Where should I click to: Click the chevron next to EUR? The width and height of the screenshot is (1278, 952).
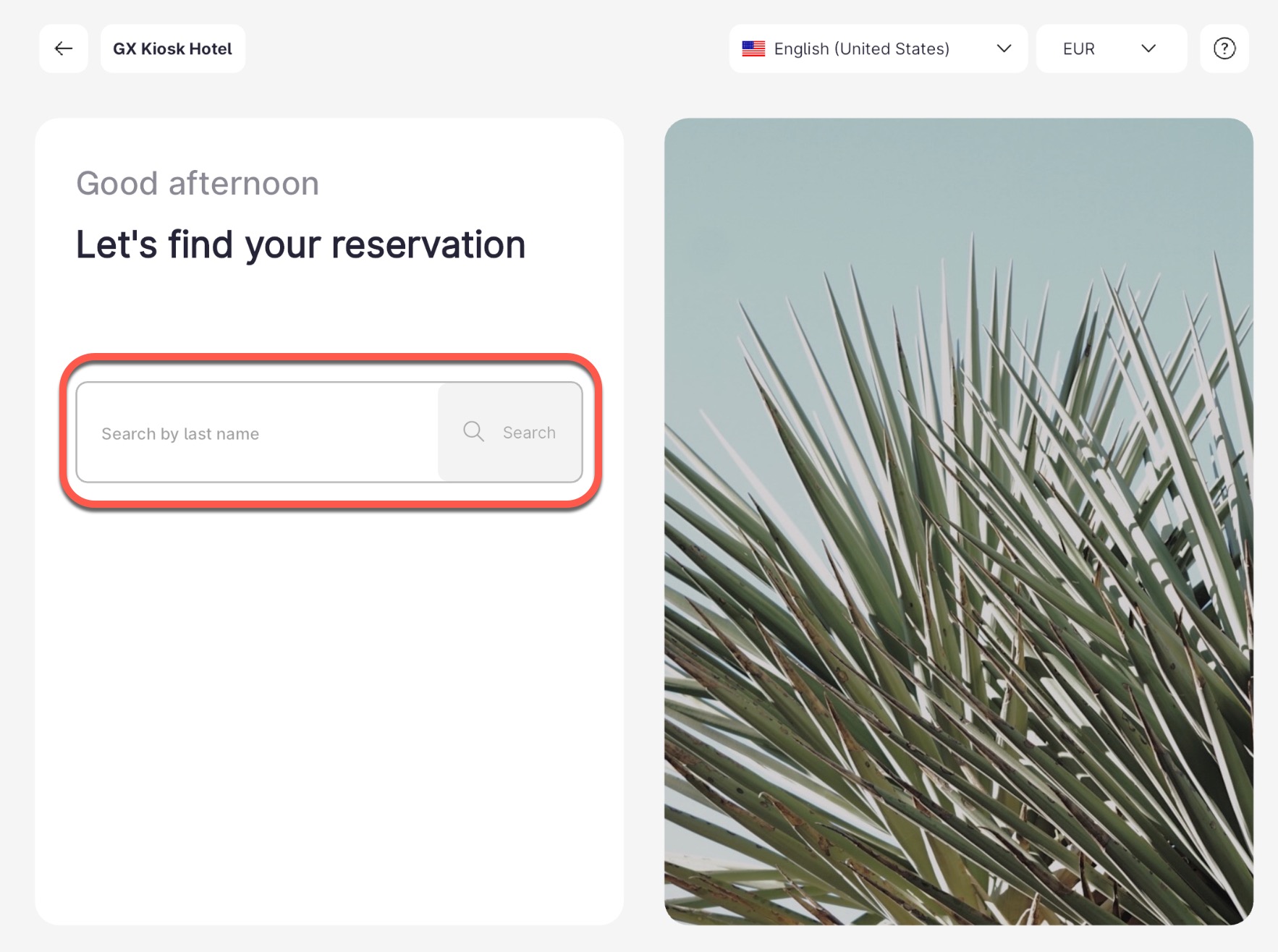pos(1148,48)
